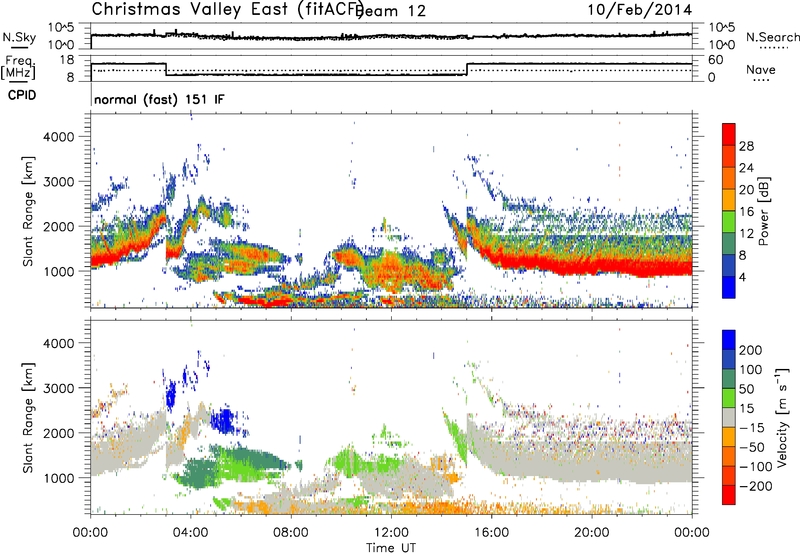Image resolution: width=800 pixels, height=554 pixels.
Task: Select the teal Power segment between 8 and 12
Action: [x=729, y=244]
